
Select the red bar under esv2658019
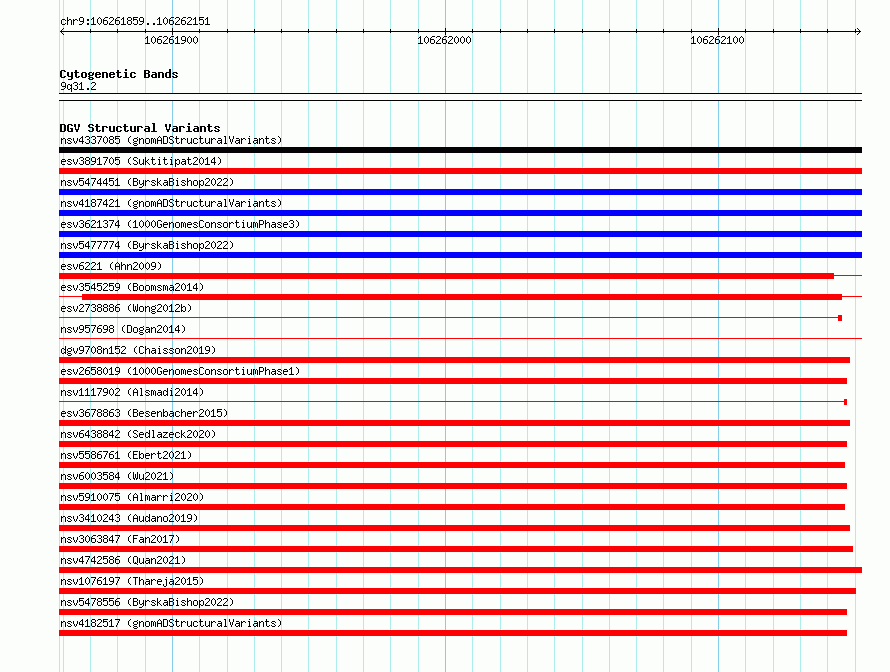click(x=453, y=381)
